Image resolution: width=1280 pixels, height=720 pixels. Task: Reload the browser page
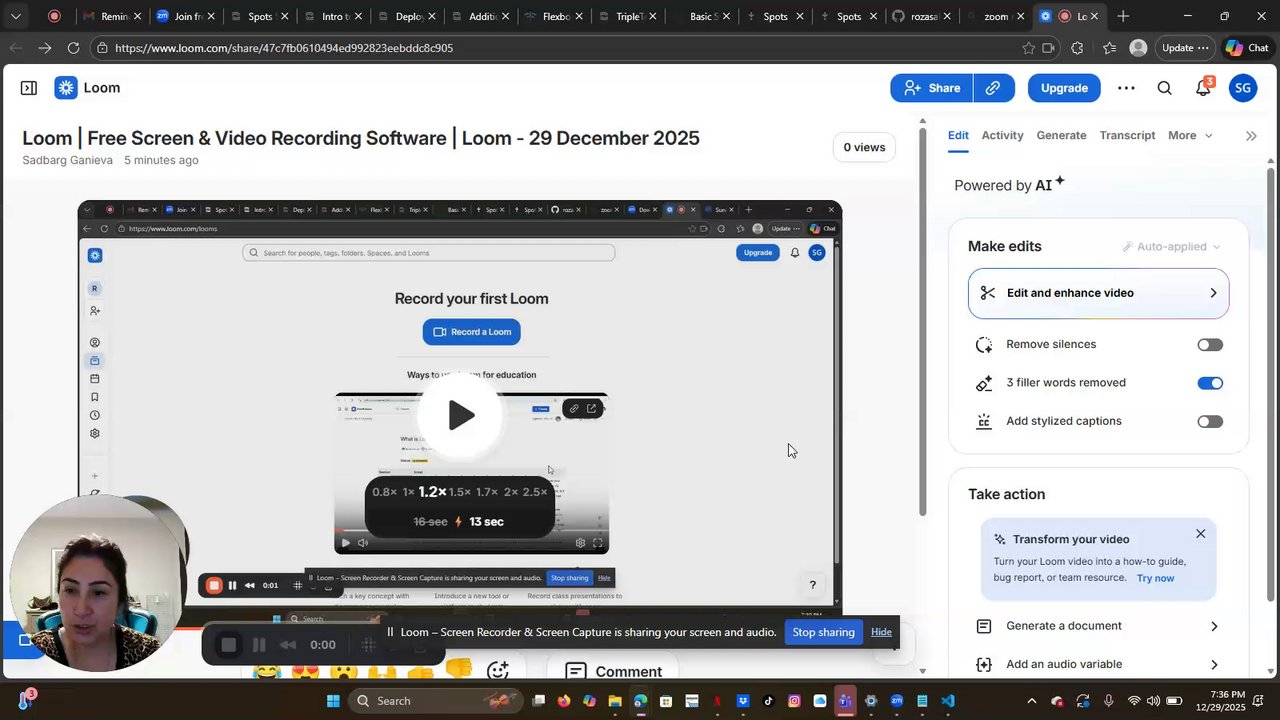[x=73, y=47]
